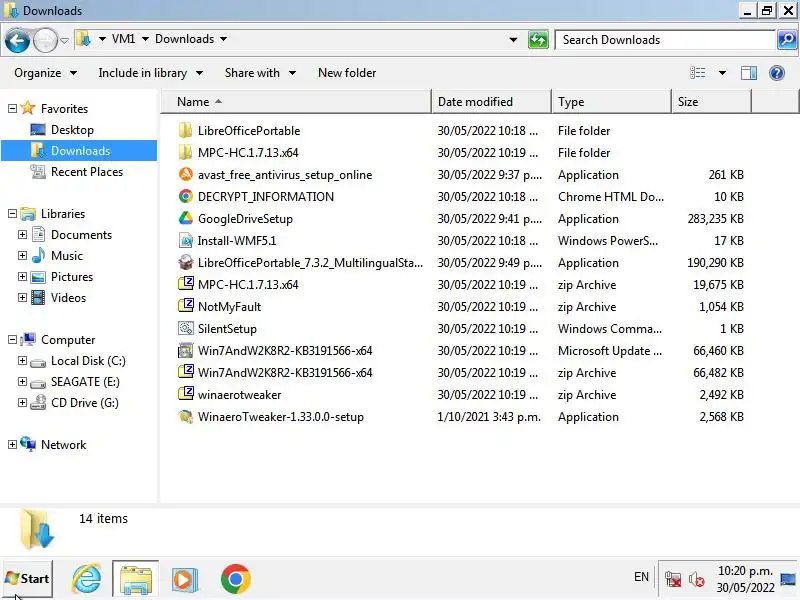Expand the Music library node
Screen dimensions: 800x600
coord(22,255)
